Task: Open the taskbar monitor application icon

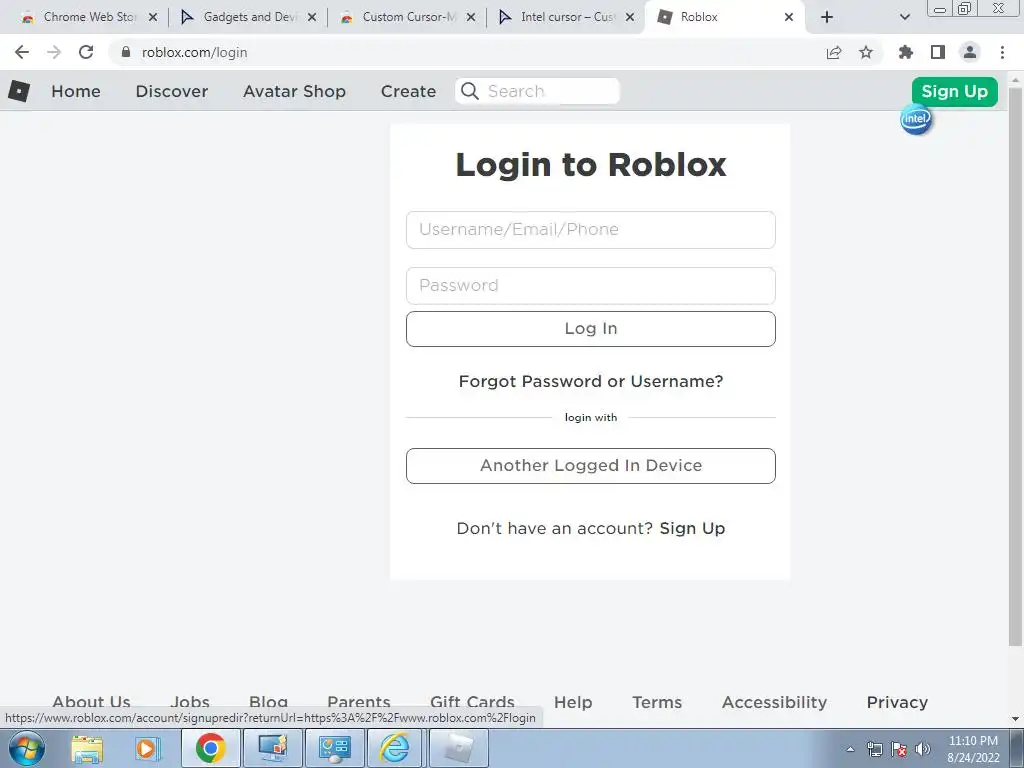Action: [272, 748]
